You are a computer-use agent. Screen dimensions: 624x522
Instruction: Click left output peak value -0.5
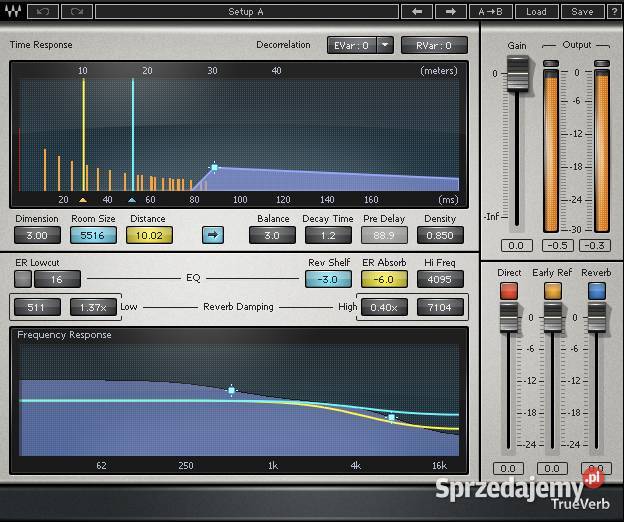pyautogui.click(x=558, y=245)
